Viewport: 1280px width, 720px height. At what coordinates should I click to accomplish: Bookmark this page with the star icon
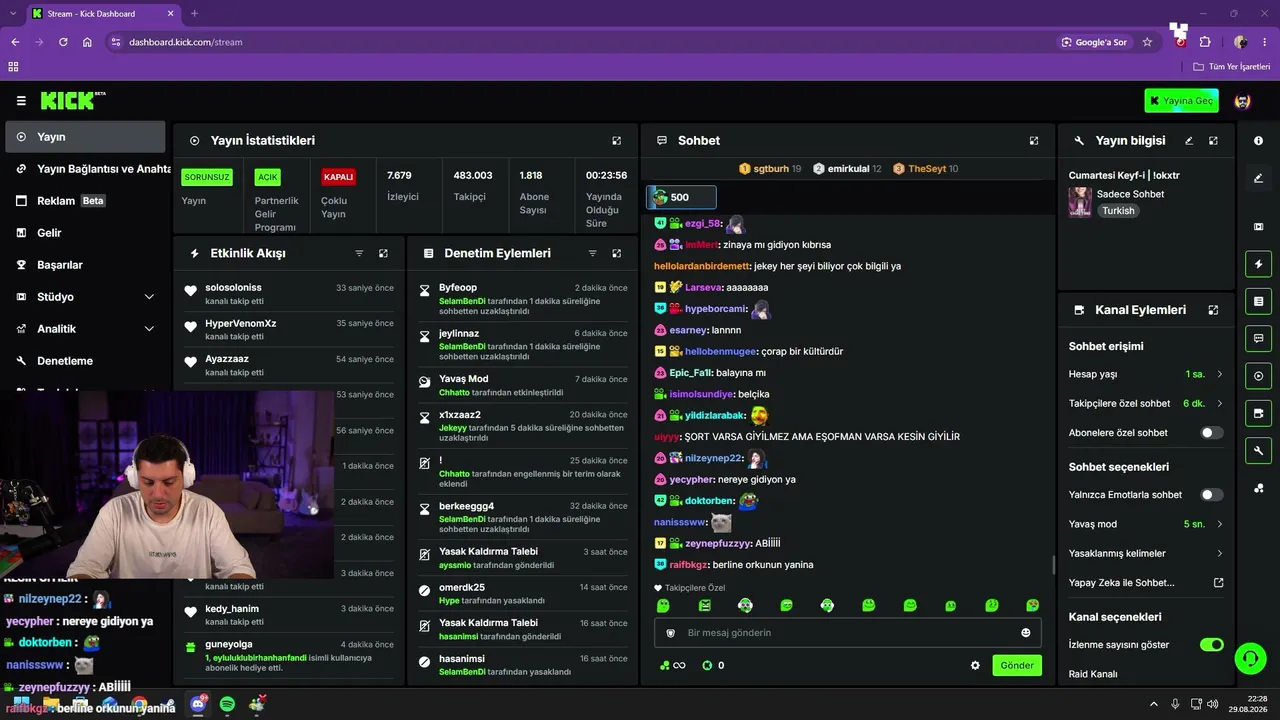1147,42
